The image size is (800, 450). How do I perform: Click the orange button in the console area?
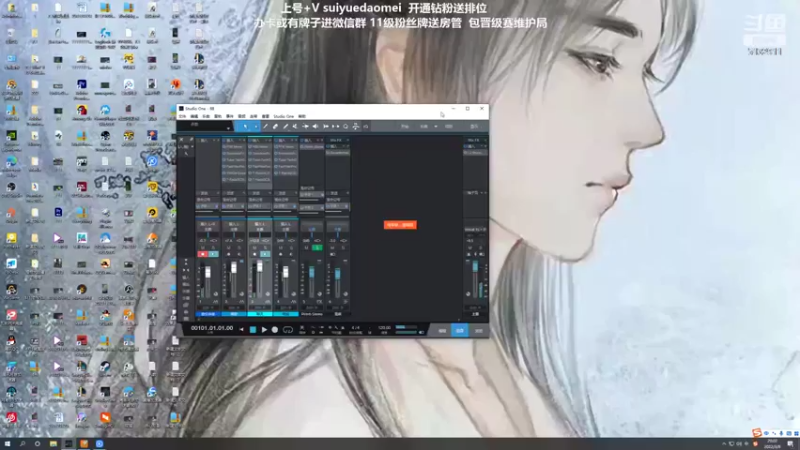click(400, 225)
